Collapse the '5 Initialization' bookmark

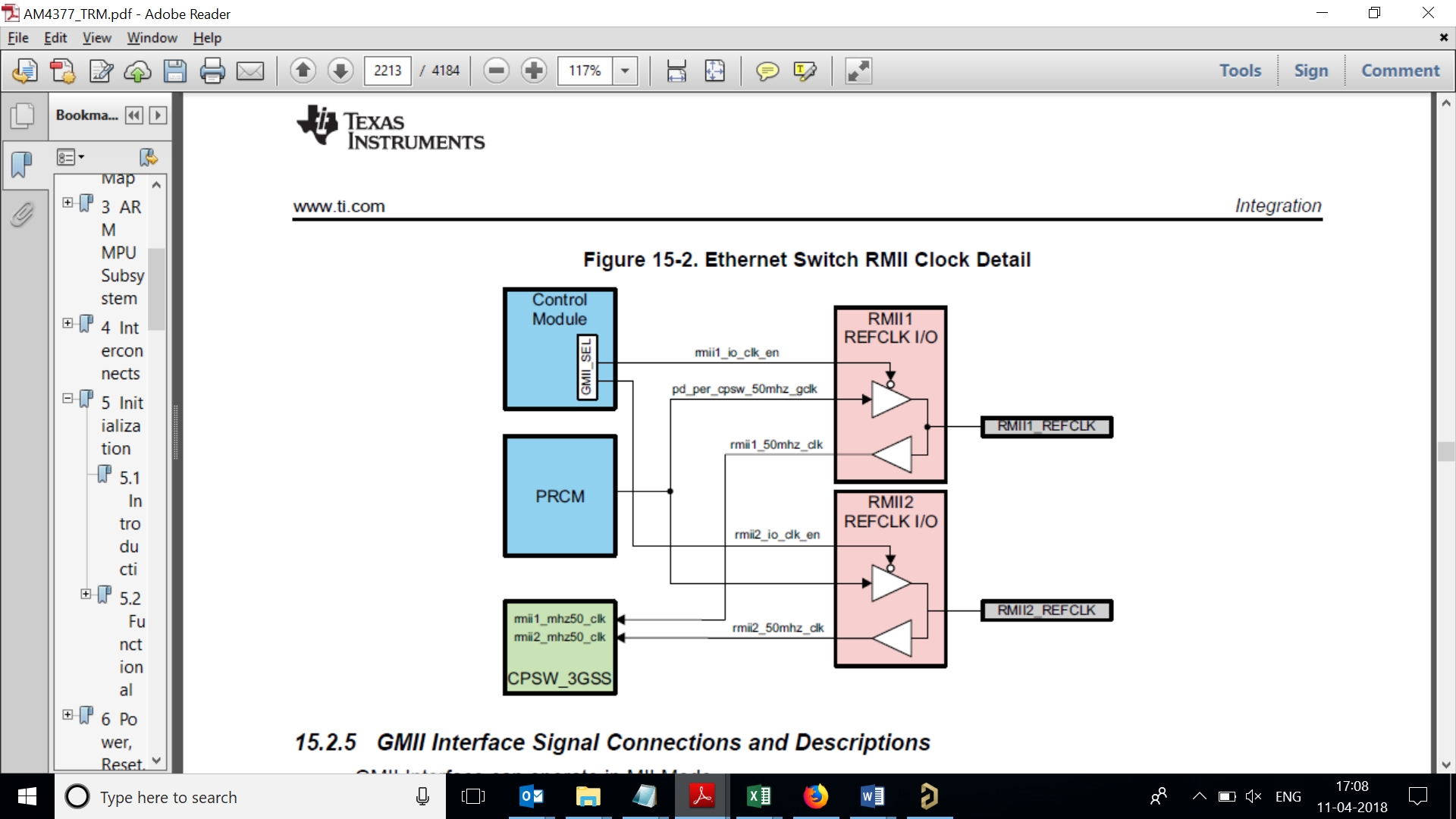(x=67, y=398)
